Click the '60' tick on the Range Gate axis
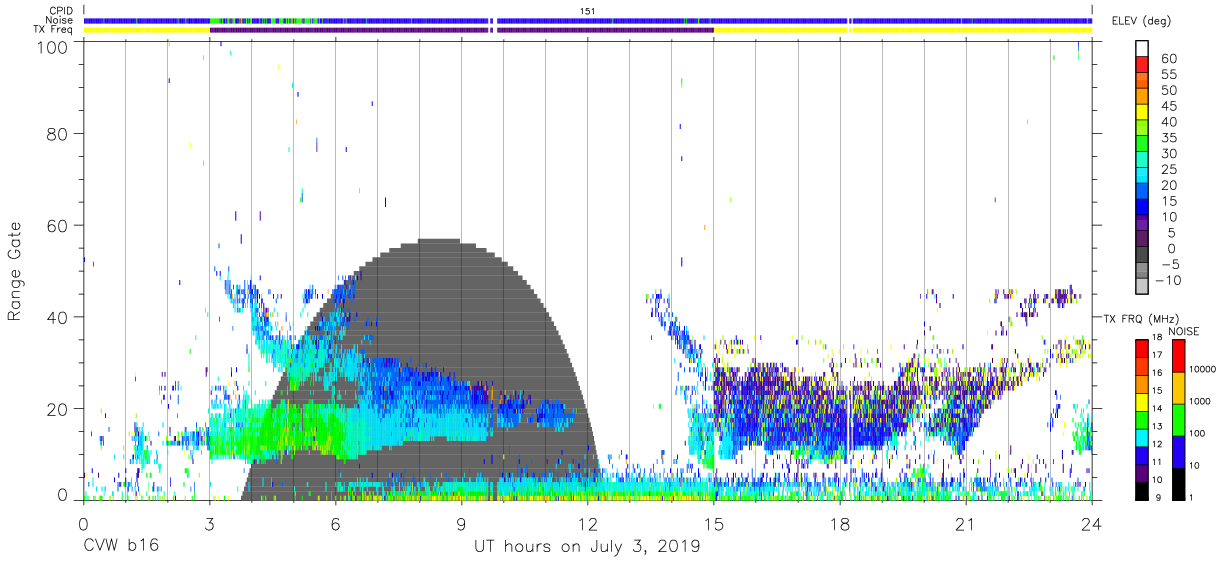Viewport: 1228px width, 567px height. 56,225
